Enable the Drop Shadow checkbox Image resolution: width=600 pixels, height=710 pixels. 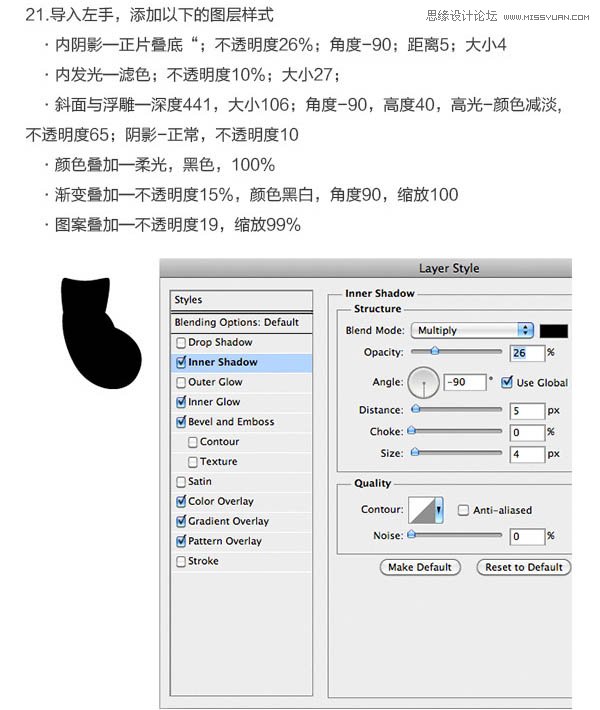[181, 343]
